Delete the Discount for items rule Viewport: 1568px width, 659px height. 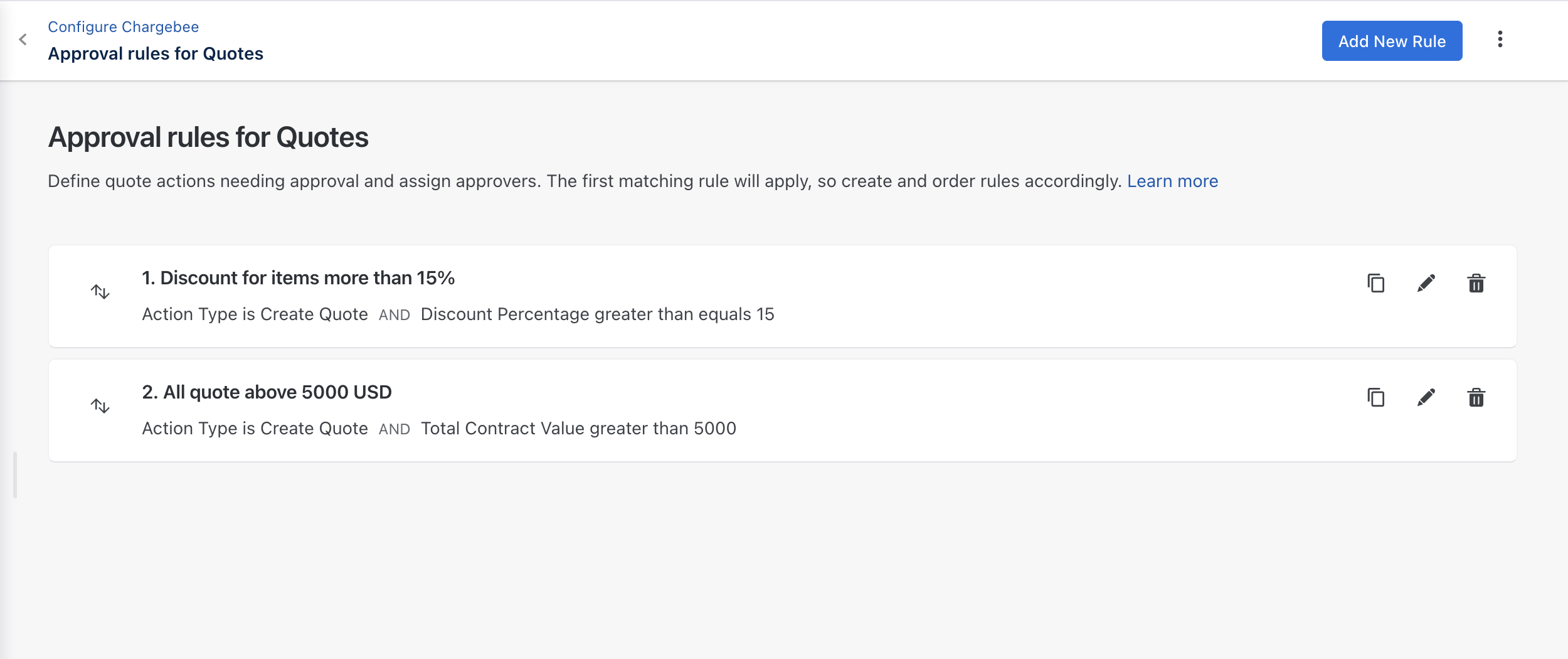(1476, 284)
